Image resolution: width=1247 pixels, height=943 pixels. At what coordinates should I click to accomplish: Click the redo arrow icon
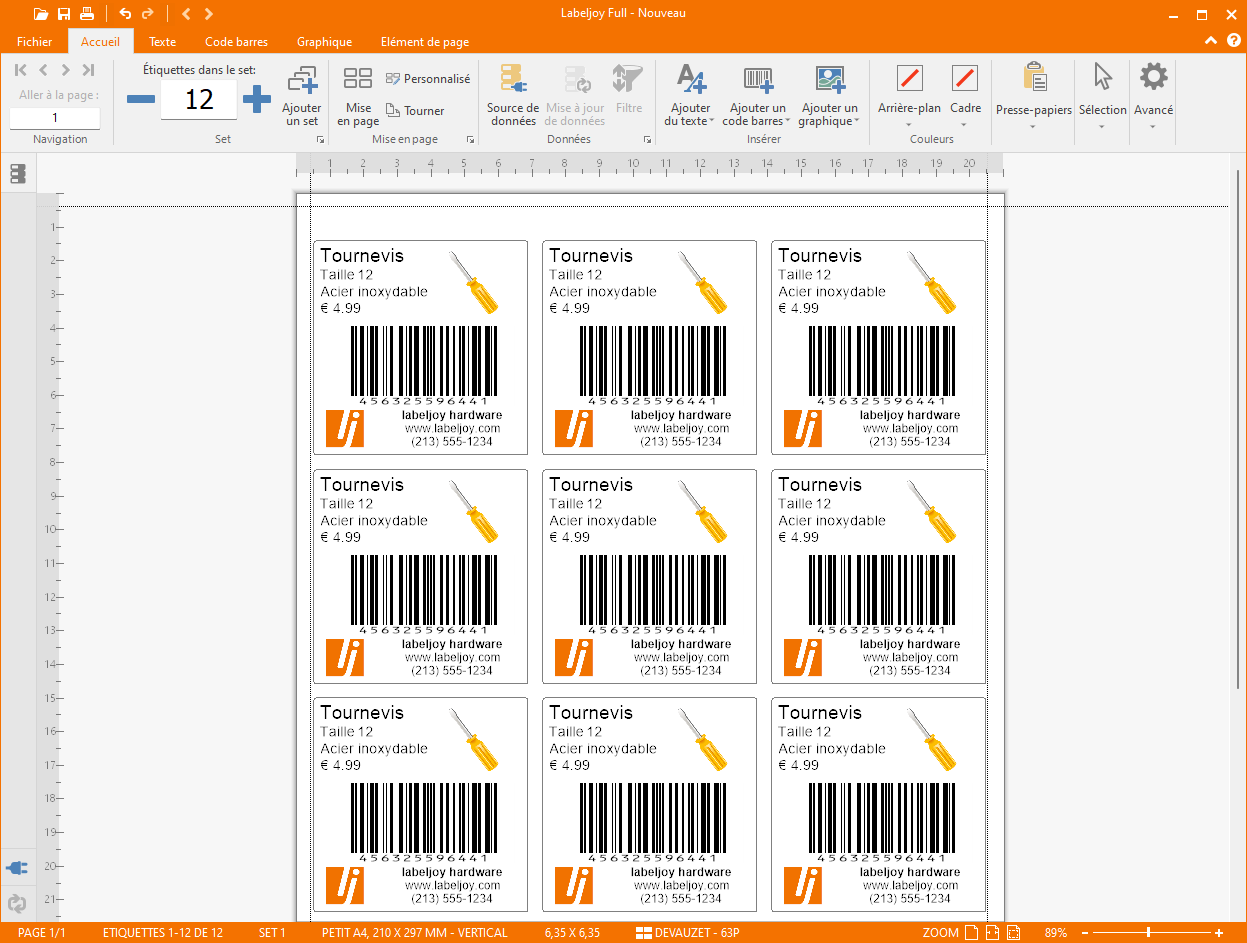point(148,14)
